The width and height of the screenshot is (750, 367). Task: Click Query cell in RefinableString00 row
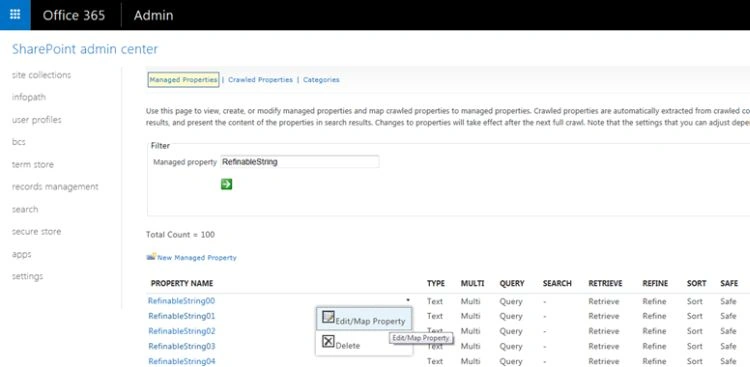click(x=511, y=301)
